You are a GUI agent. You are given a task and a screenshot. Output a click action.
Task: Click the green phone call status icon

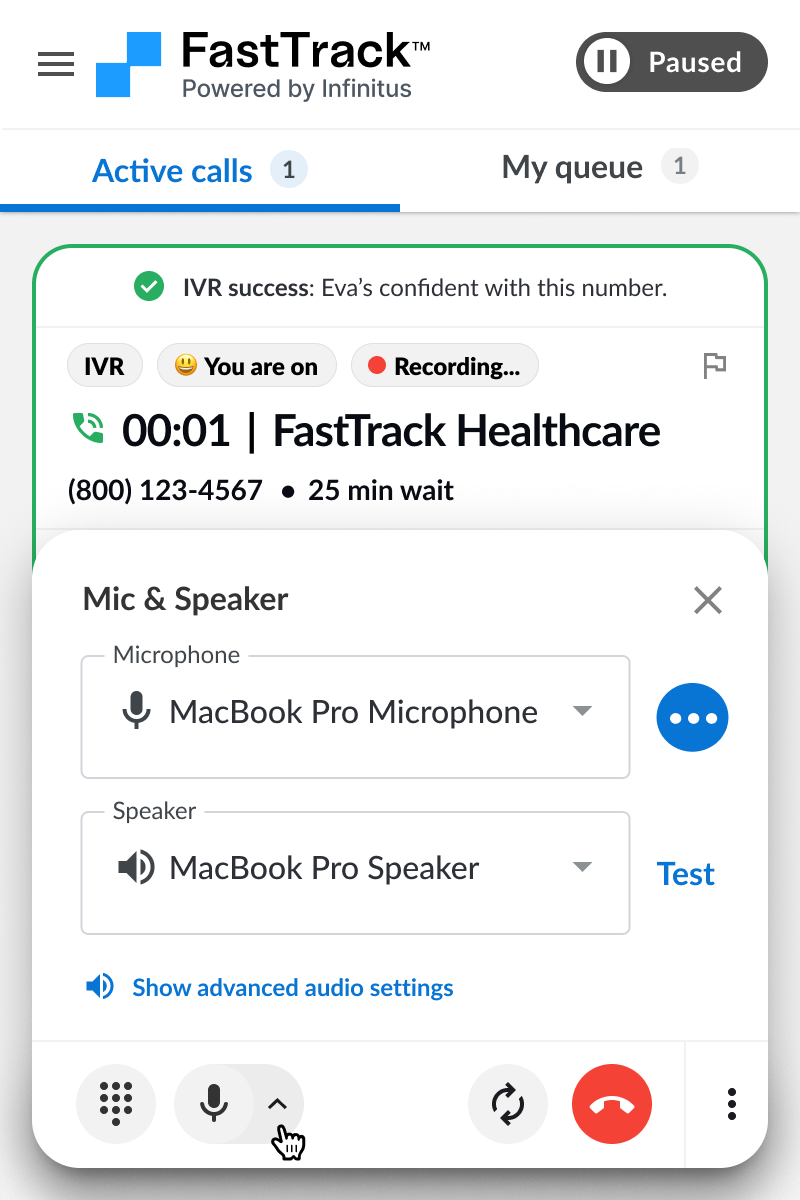[x=89, y=429]
